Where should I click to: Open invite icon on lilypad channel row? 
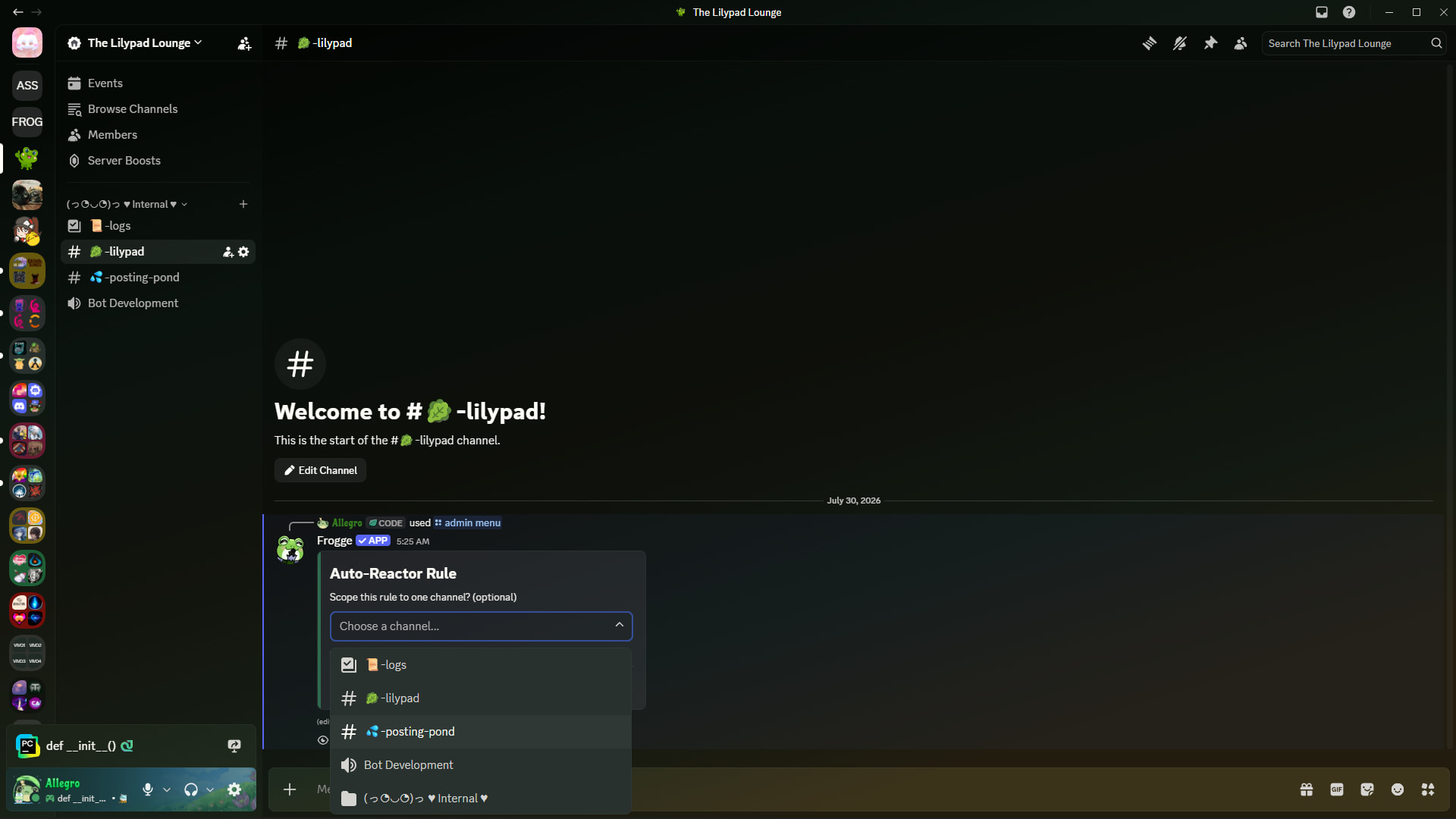point(227,252)
